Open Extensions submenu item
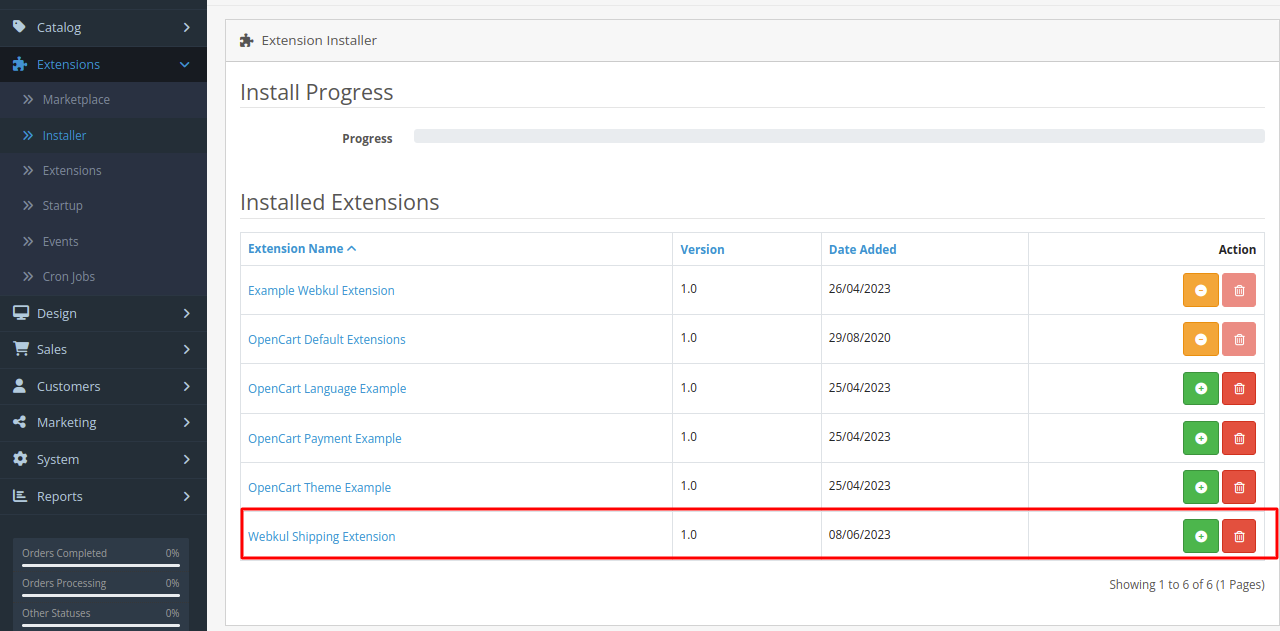Screen dimensions: 1280x631 (72, 171)
